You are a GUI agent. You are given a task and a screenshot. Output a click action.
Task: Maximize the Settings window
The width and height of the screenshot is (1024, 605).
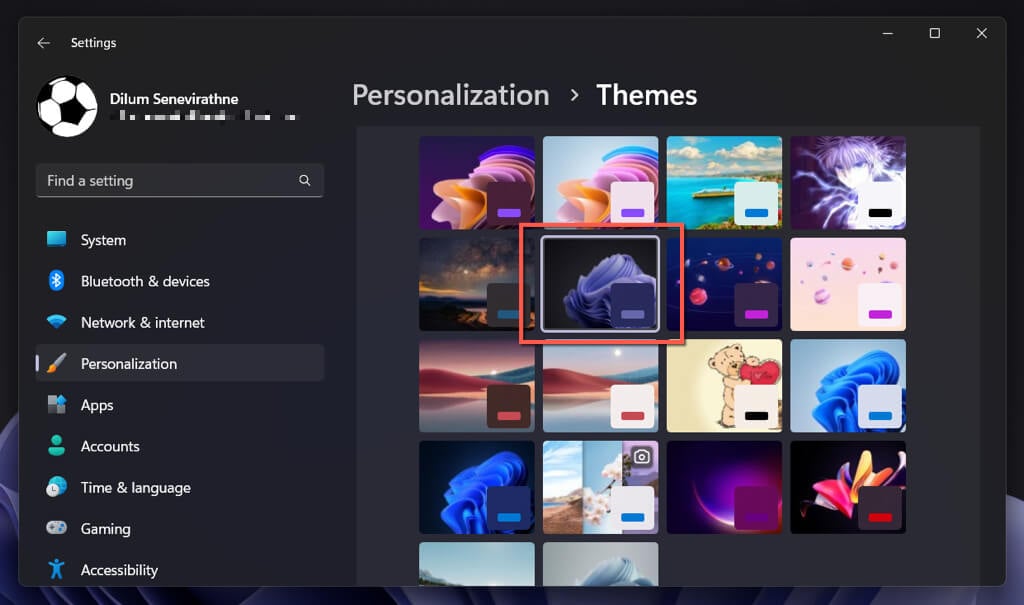click(935, 33)
